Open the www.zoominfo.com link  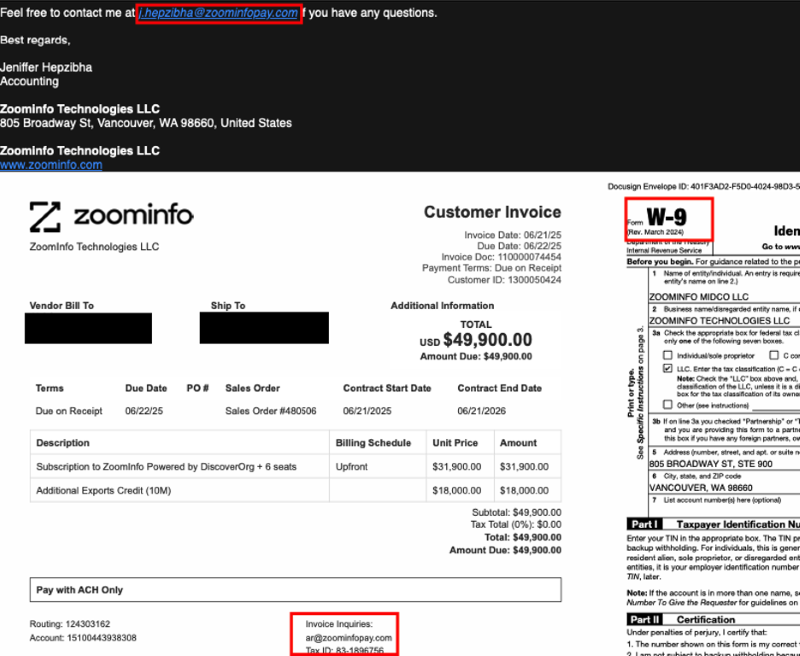[51, 165]
